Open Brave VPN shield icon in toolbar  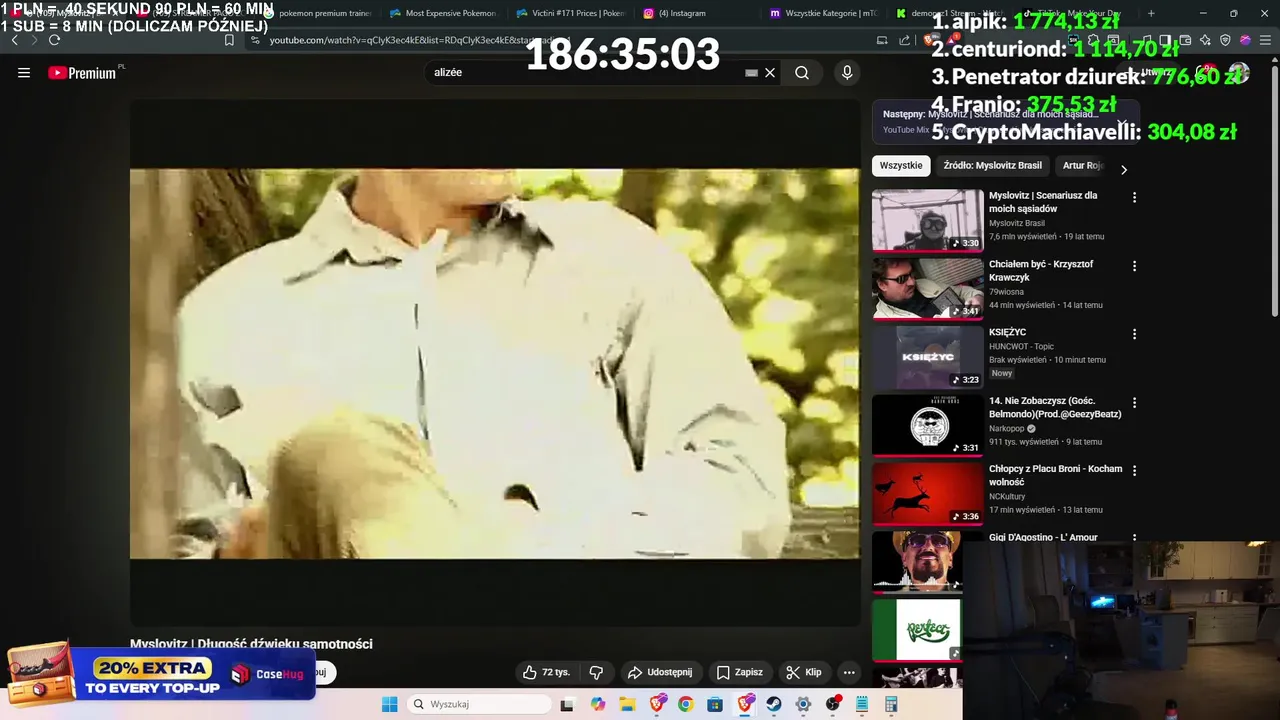click(x=1225, y=40)
